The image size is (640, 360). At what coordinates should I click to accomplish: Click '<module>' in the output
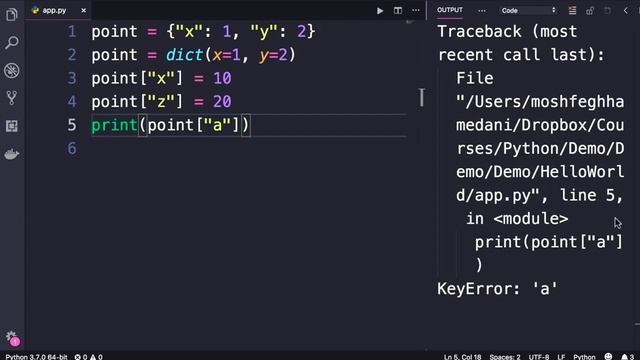[x=531, y=219]
